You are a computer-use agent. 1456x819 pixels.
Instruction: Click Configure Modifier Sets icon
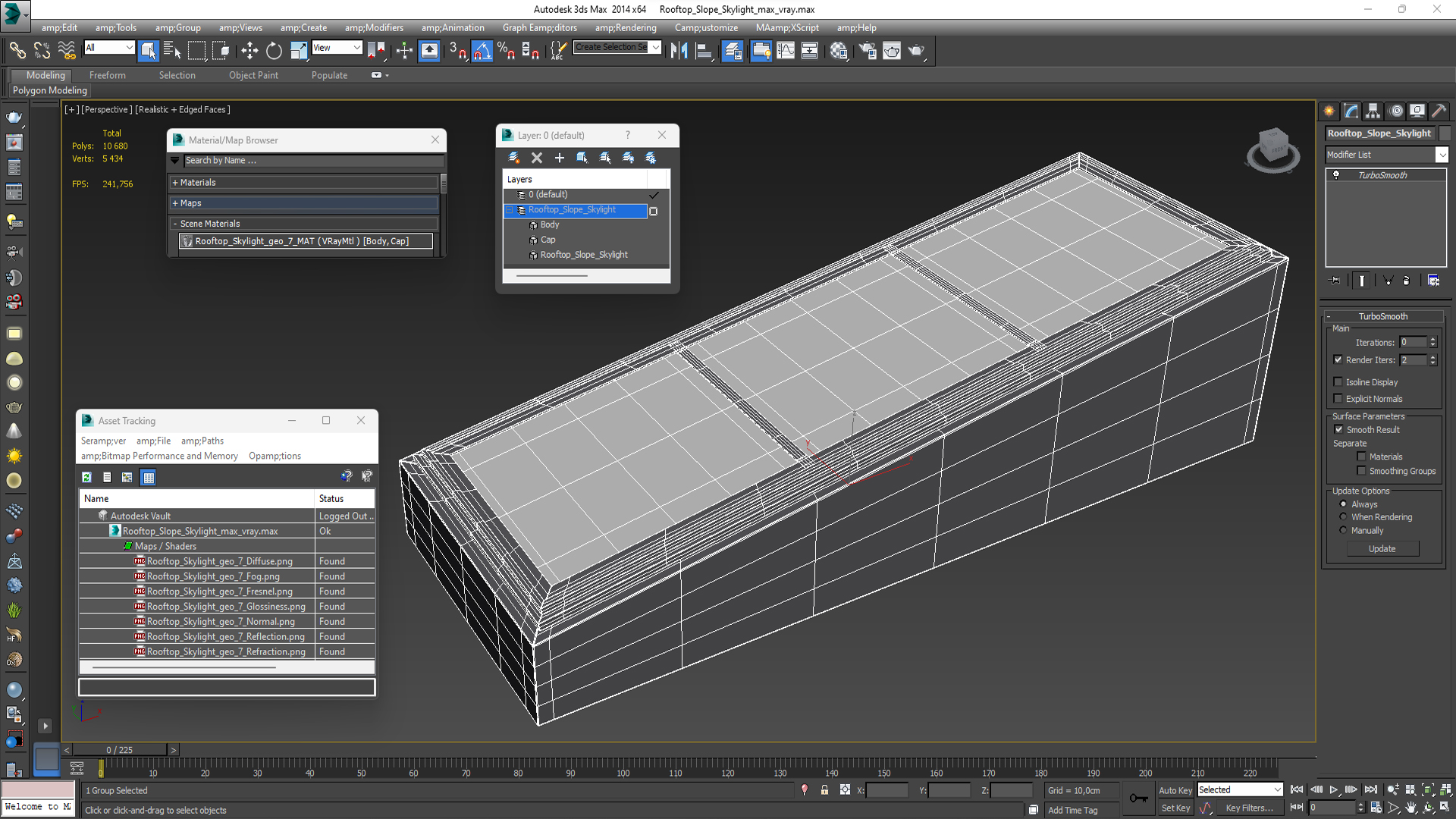[1433, 281]
